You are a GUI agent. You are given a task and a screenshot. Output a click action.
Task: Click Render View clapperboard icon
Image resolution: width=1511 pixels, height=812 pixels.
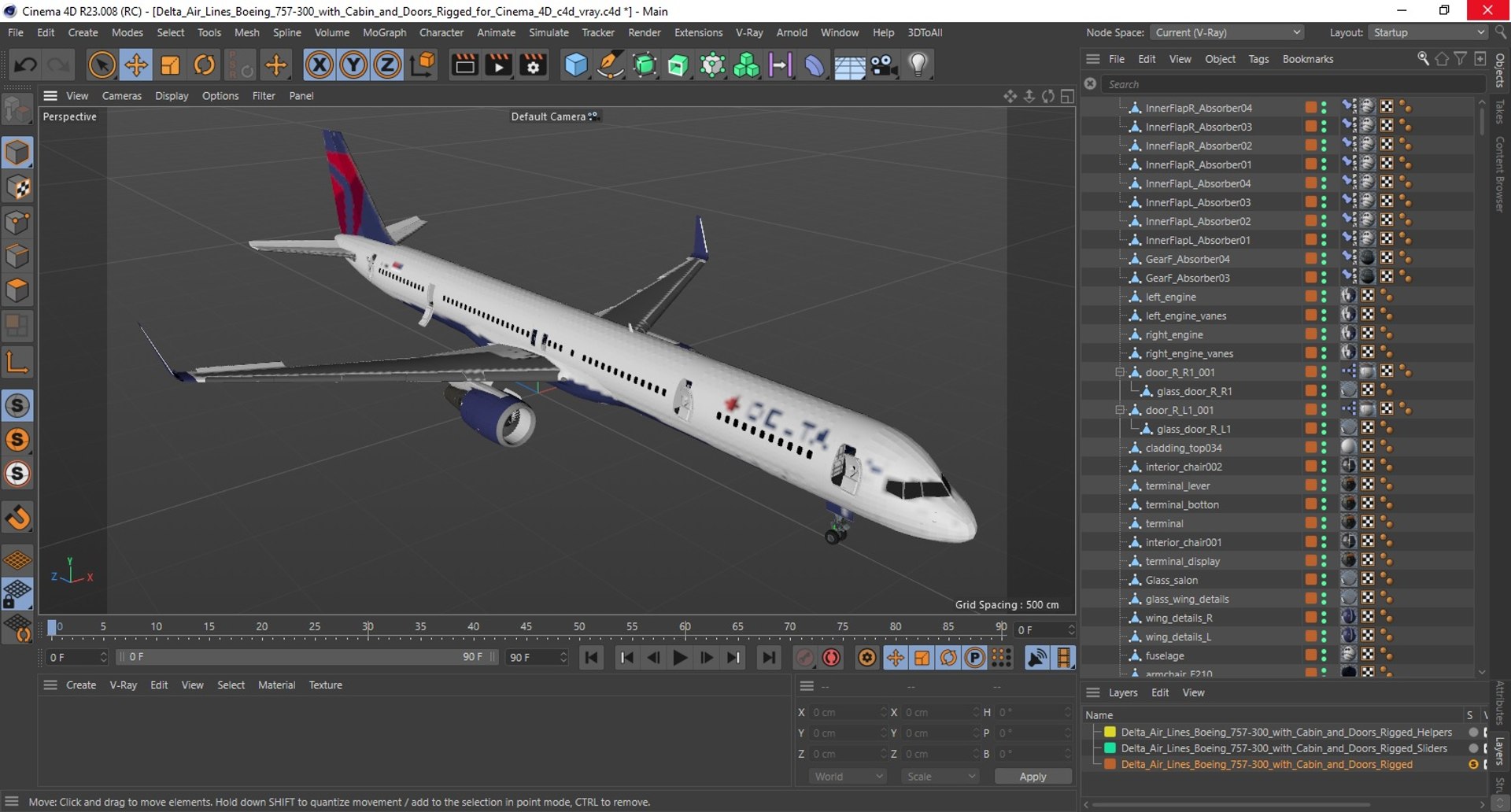[464, 65]
